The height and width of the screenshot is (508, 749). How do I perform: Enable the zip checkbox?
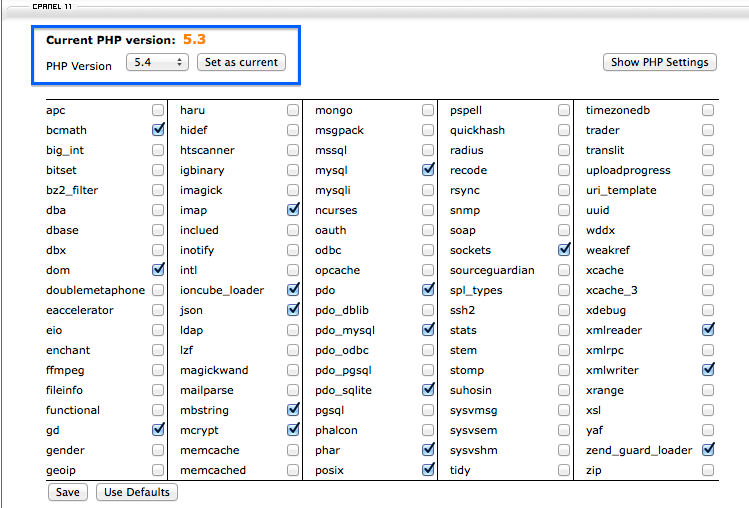708,470
